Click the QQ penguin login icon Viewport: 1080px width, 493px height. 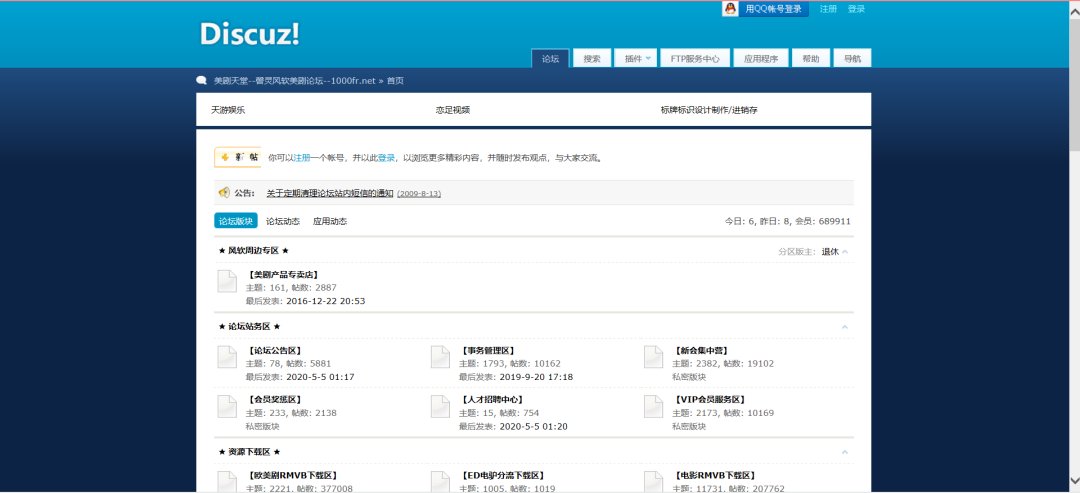point(731,9)
